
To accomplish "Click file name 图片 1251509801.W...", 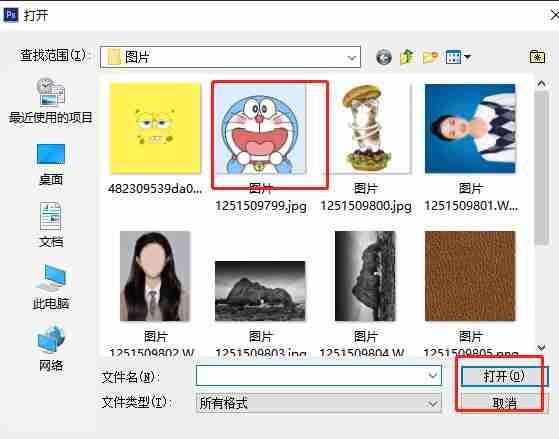I will [x=471, y=197].
